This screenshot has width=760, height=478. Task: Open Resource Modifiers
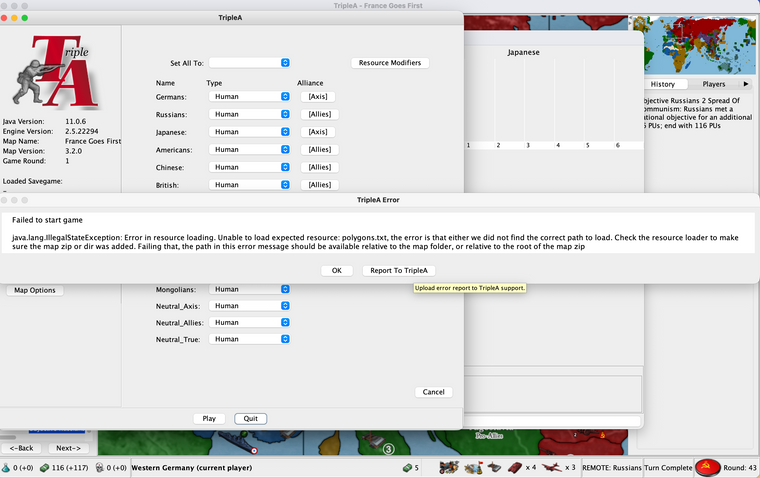click(x=390, y=63)
